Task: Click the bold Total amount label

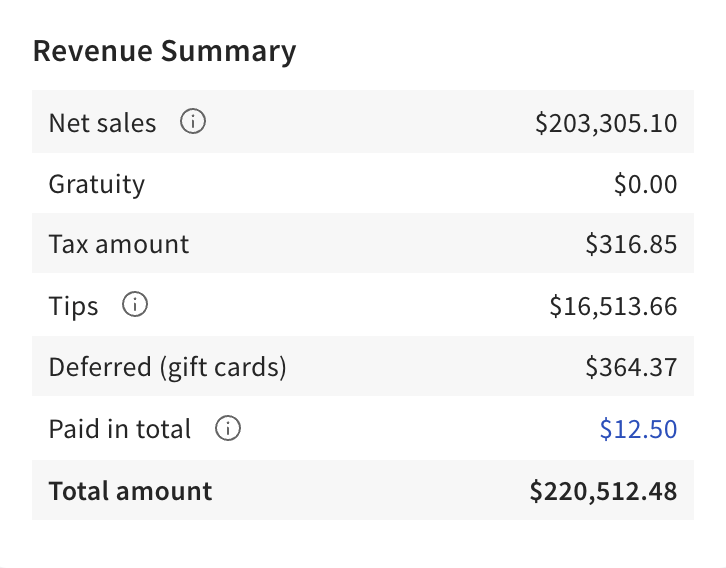Action: tap(131, 491)
